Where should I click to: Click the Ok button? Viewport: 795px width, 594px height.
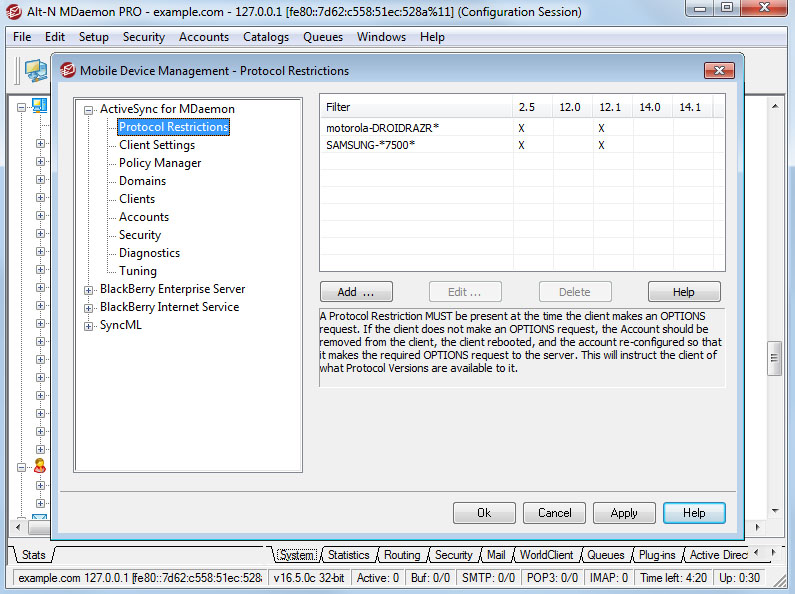[x=484, y=513]
